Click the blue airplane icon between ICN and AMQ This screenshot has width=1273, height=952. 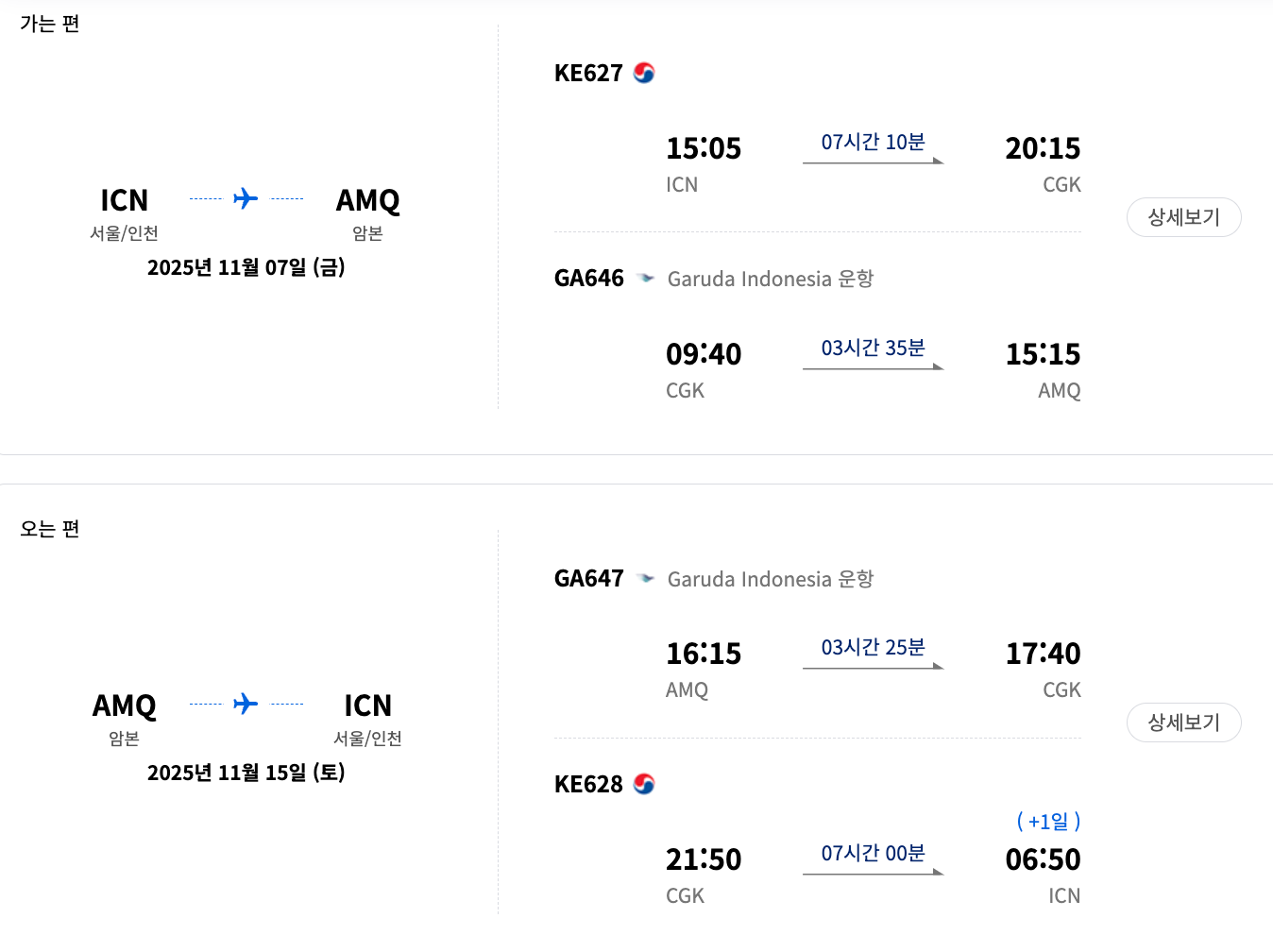(246, 198)
